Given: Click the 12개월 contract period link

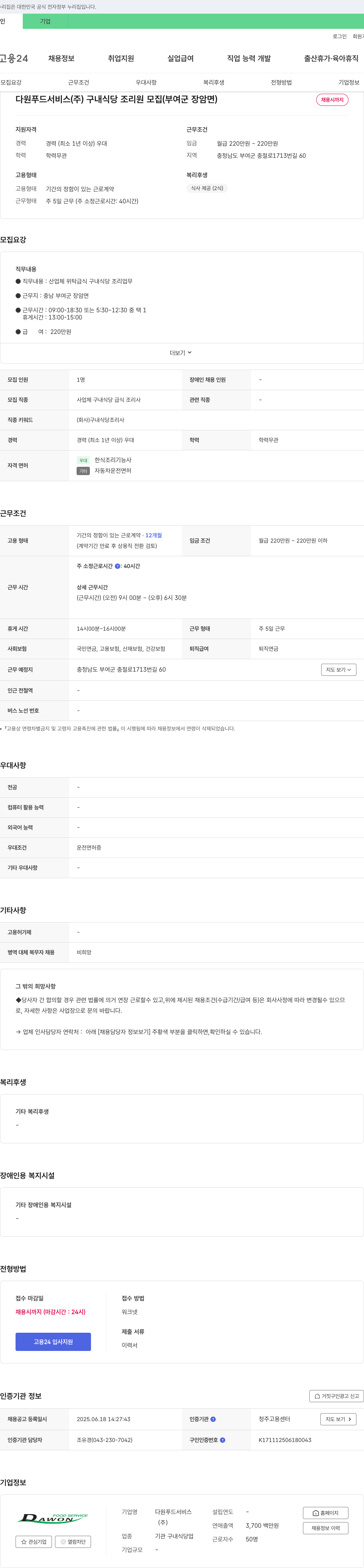Looking at the screenshot, I should 154,535.
